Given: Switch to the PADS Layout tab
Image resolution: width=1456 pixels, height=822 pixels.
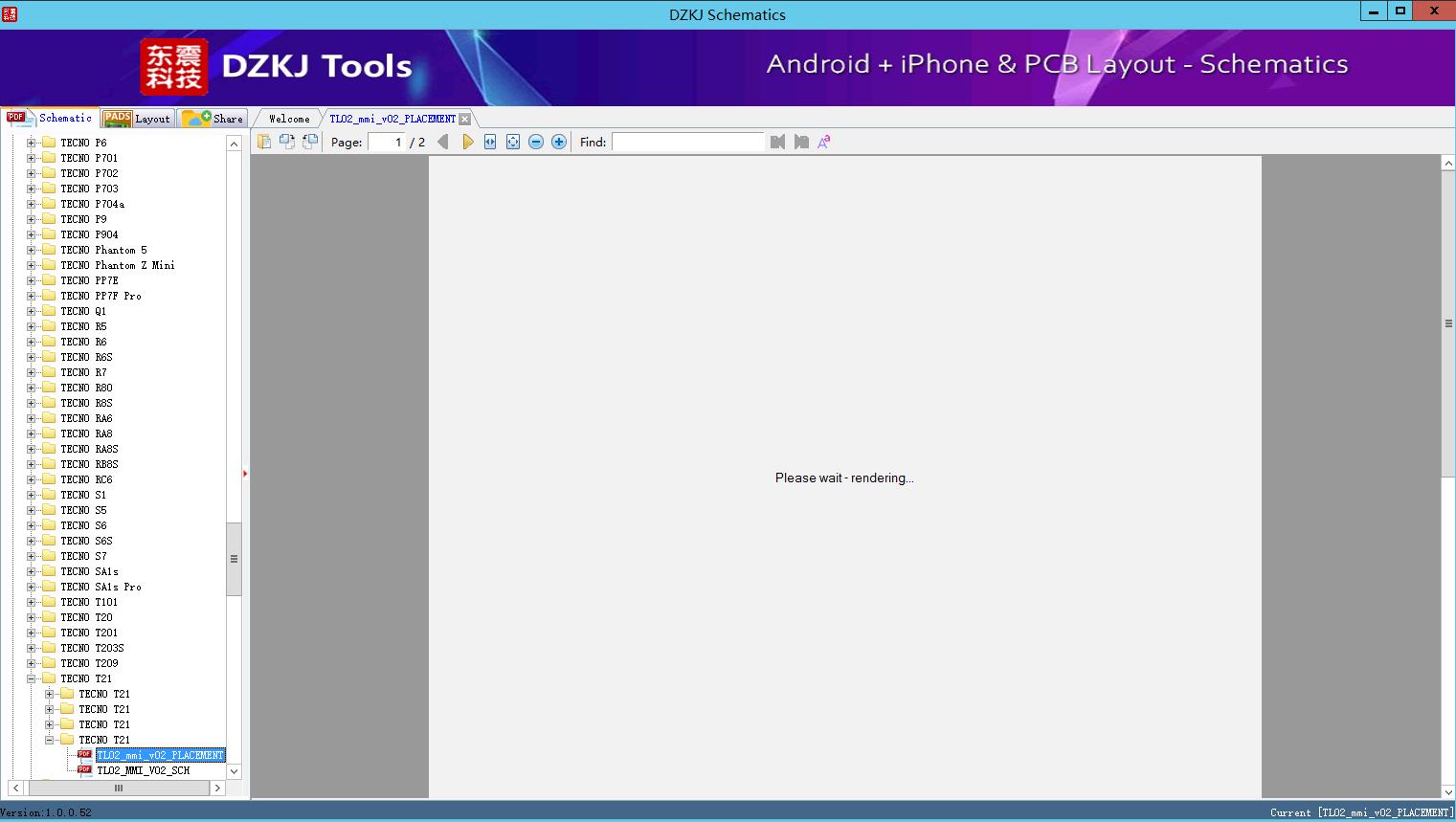Looking at the screenshot, I should click(137, 119).
